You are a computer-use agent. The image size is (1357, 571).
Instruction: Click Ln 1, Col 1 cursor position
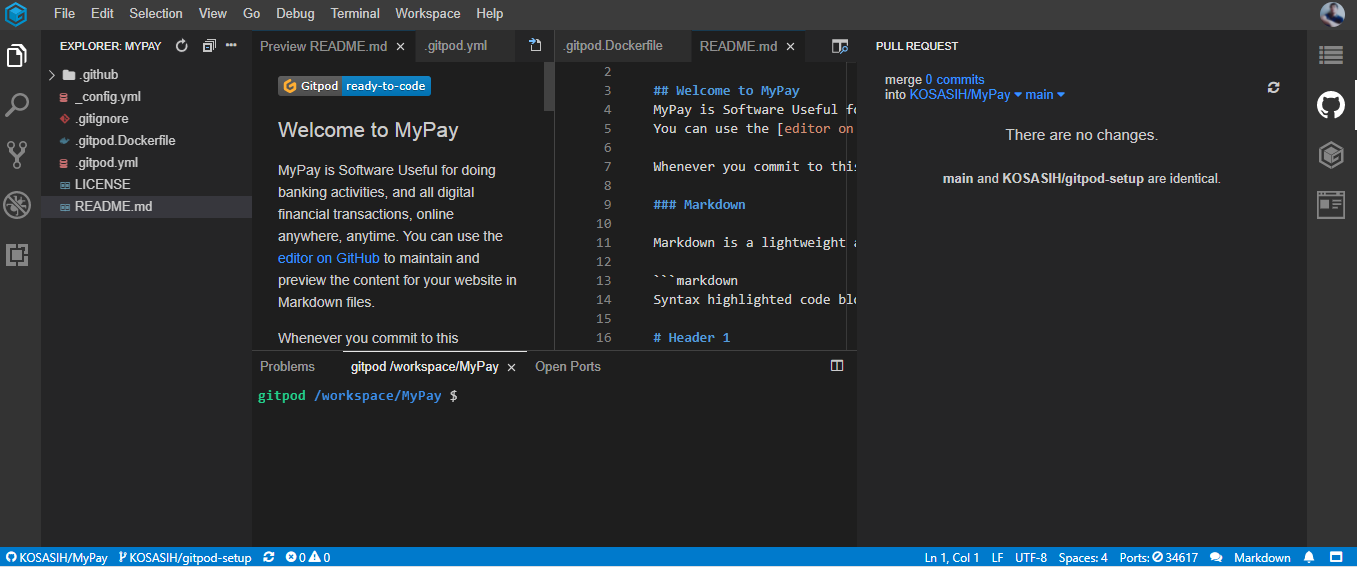(x=952, y=557)
